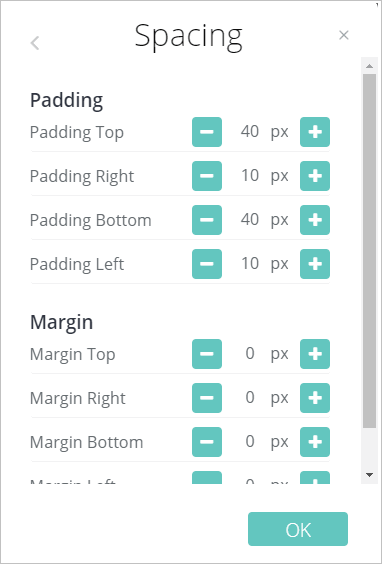Lower Margin Bottom with minus button
382x564 pixels.
tap(207, 442)
